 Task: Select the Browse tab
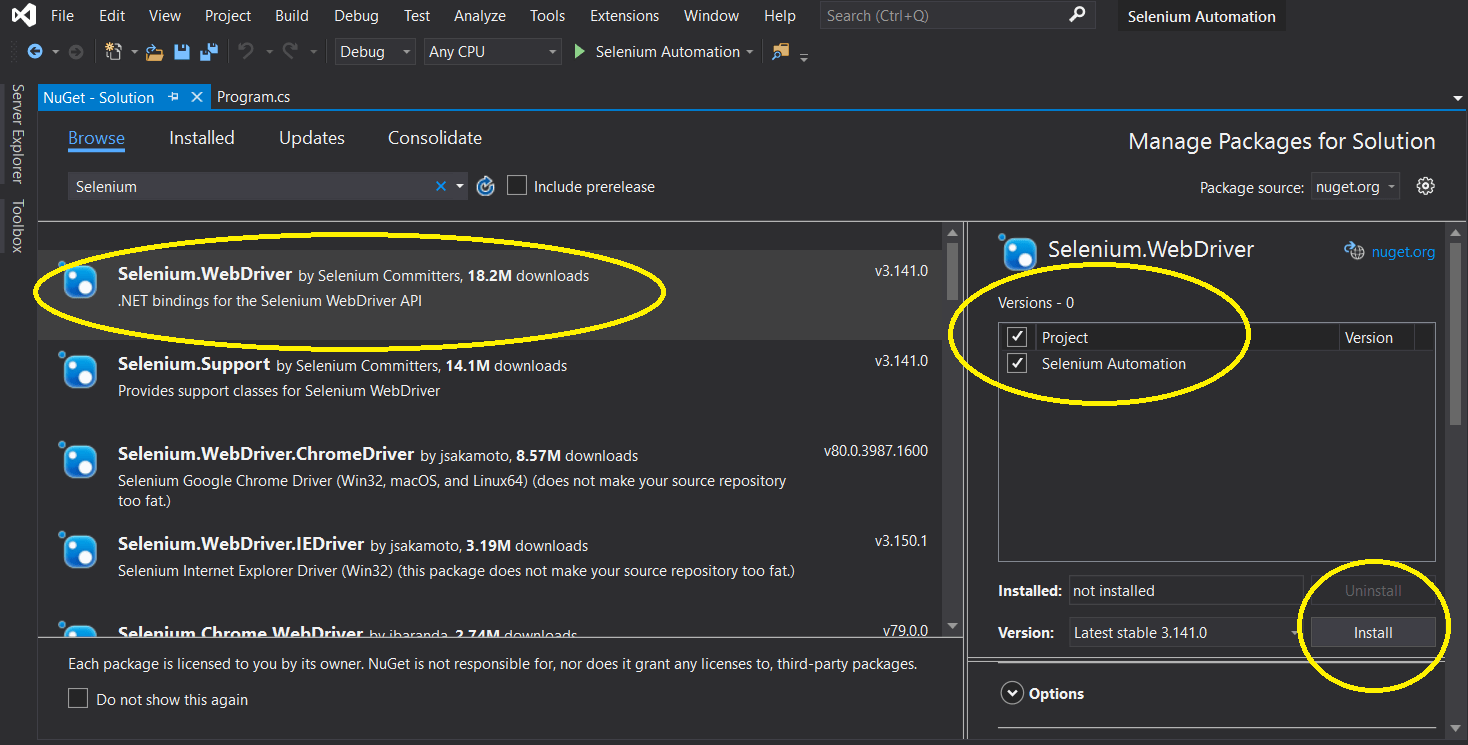(x=96, y=138)
